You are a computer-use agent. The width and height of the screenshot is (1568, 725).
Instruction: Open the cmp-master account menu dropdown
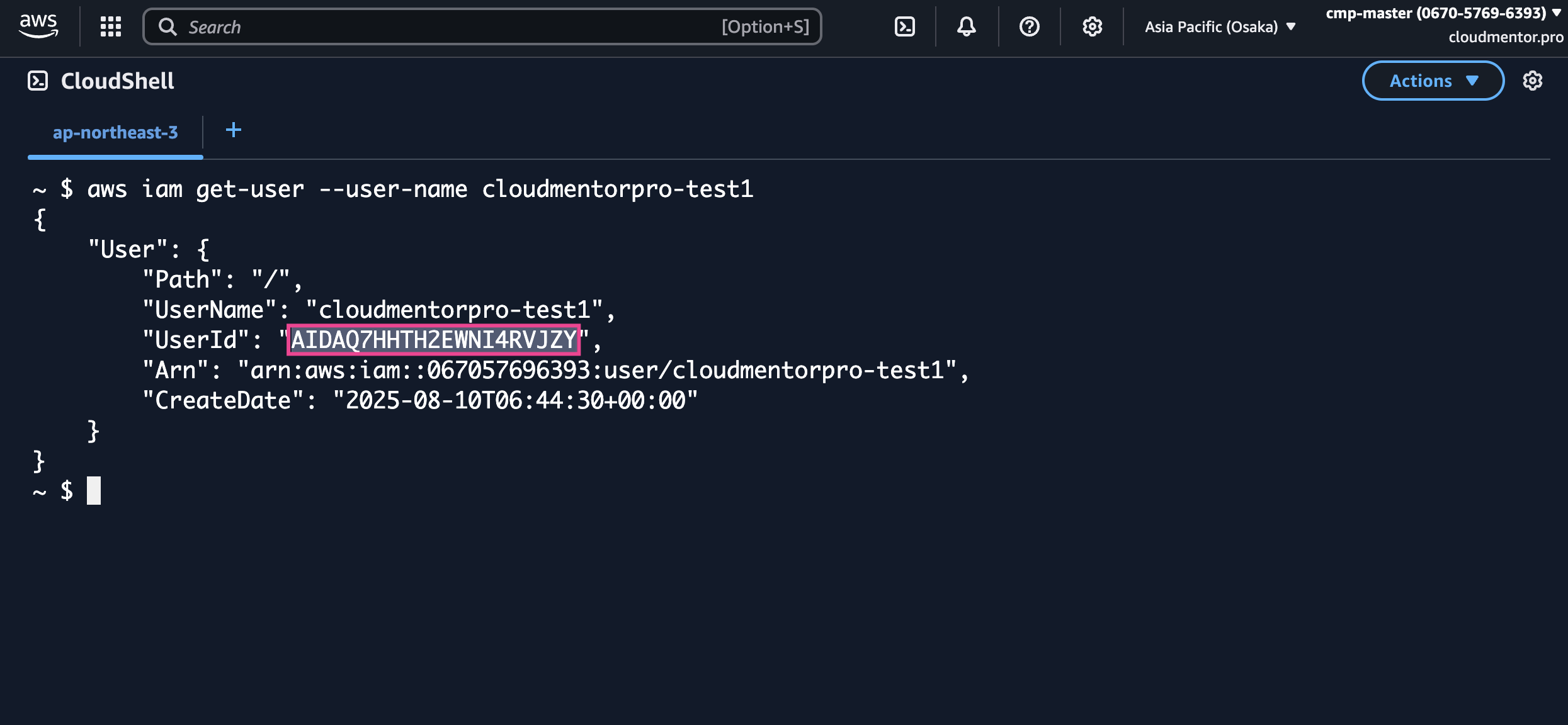(x=1442, y=13)
